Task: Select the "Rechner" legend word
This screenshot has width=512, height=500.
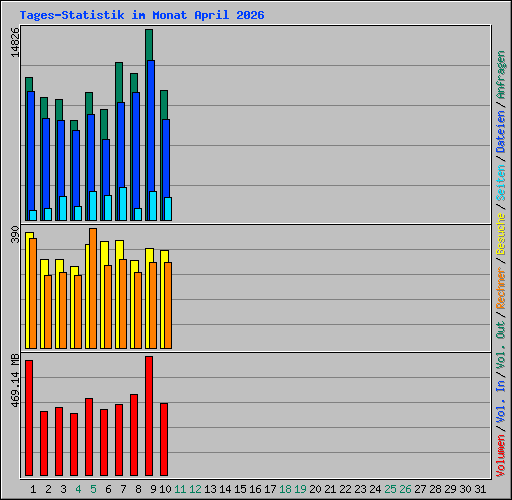Action: (x=501, y=288)
